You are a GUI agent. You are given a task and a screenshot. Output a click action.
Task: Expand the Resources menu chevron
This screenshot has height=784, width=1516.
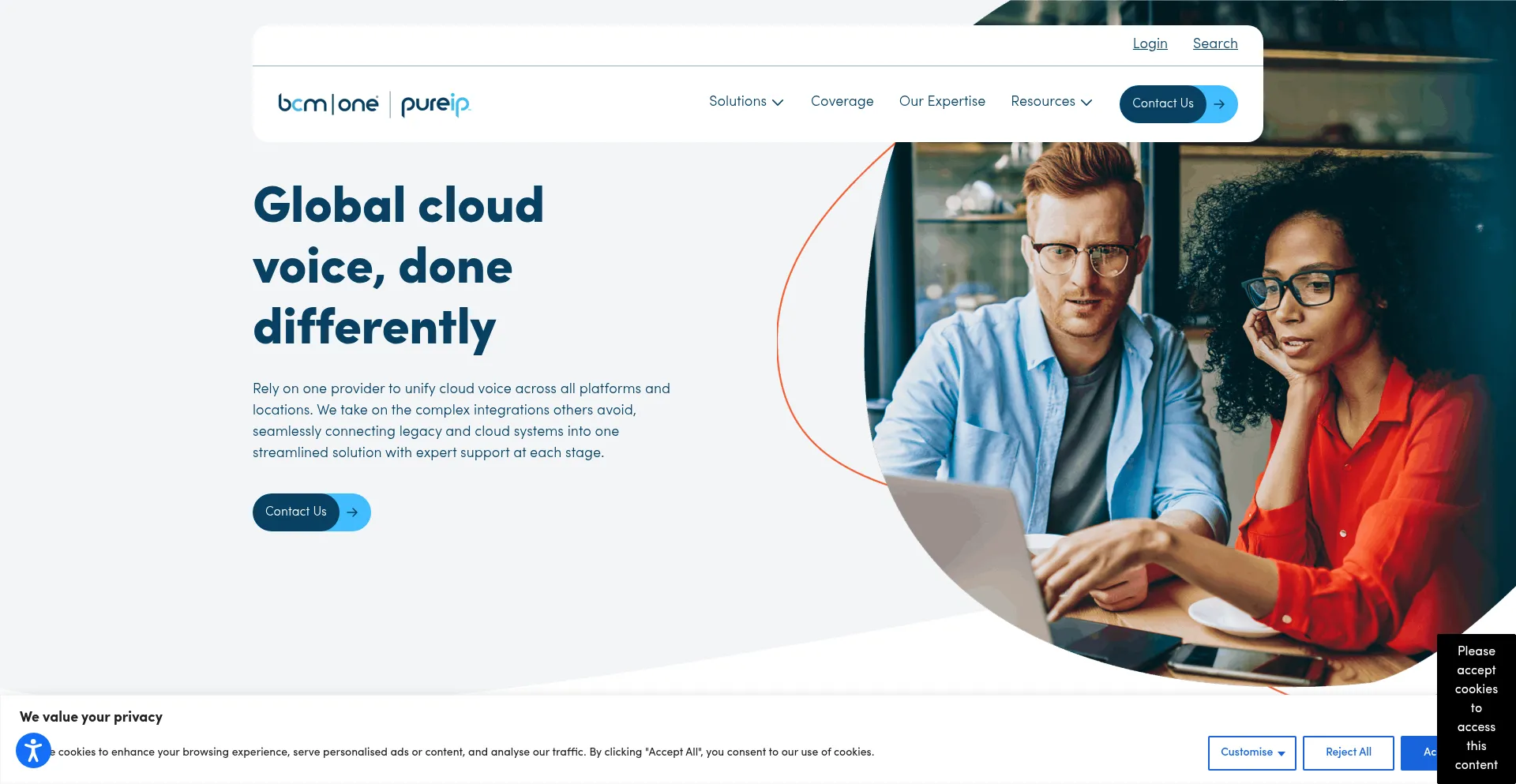pos(1086,103)
